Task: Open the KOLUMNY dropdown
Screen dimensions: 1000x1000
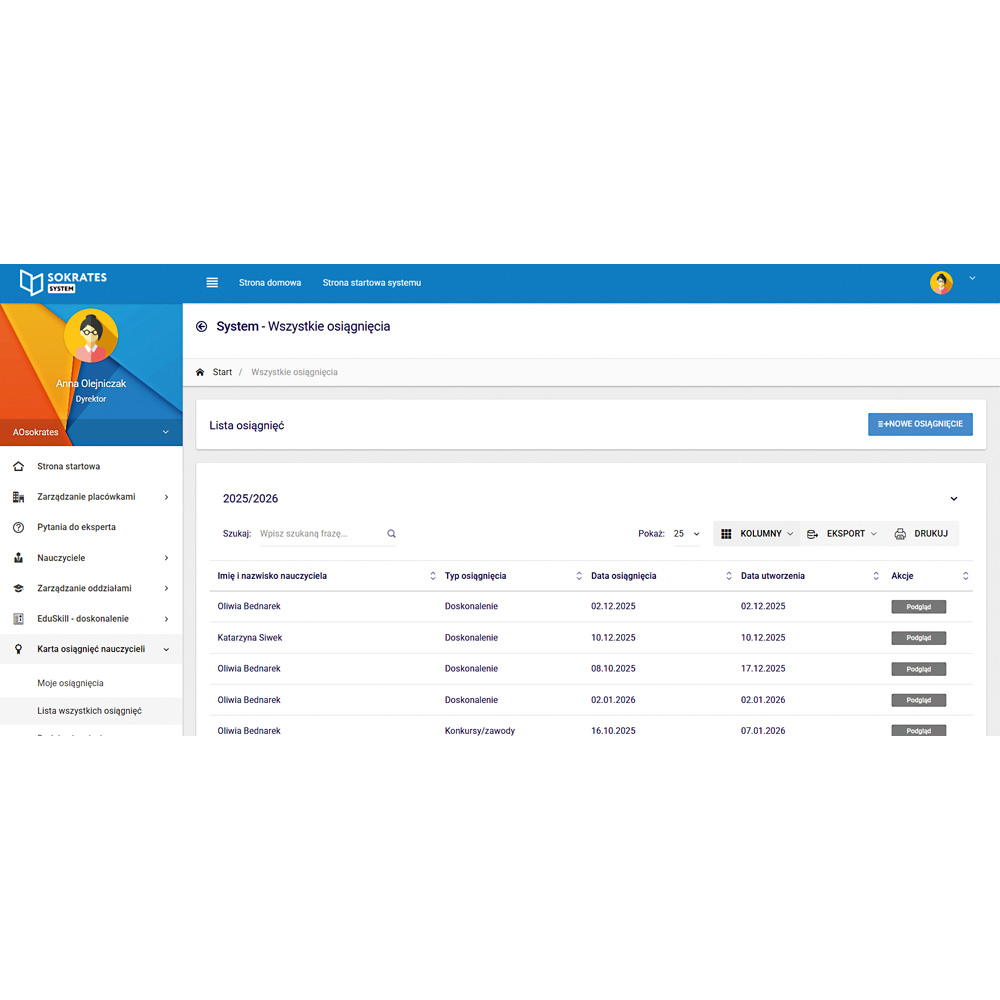Action: tap(757, 534)
